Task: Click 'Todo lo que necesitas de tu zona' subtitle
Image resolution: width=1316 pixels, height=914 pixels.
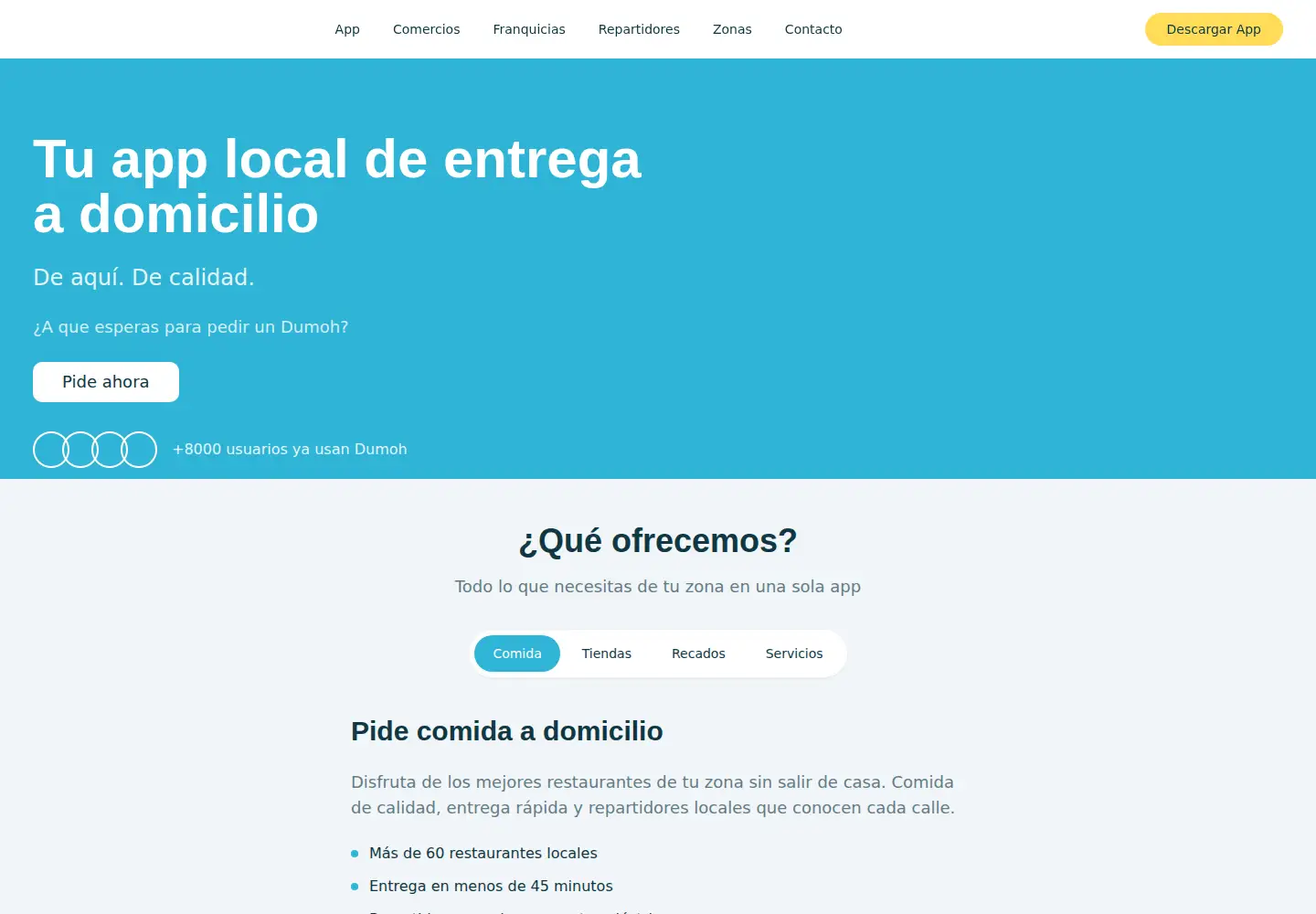Action: [x=658, y=587]
